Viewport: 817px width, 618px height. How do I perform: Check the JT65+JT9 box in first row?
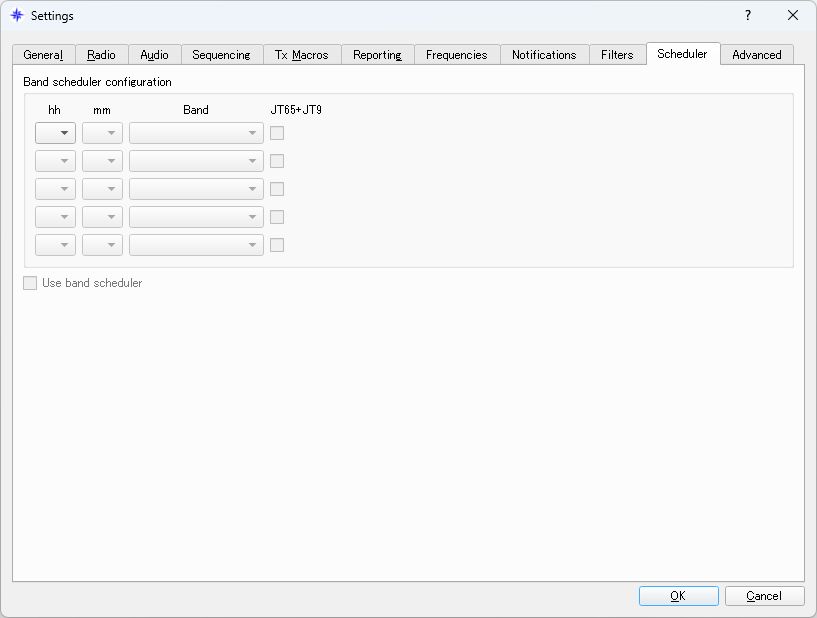pos(277,132)
